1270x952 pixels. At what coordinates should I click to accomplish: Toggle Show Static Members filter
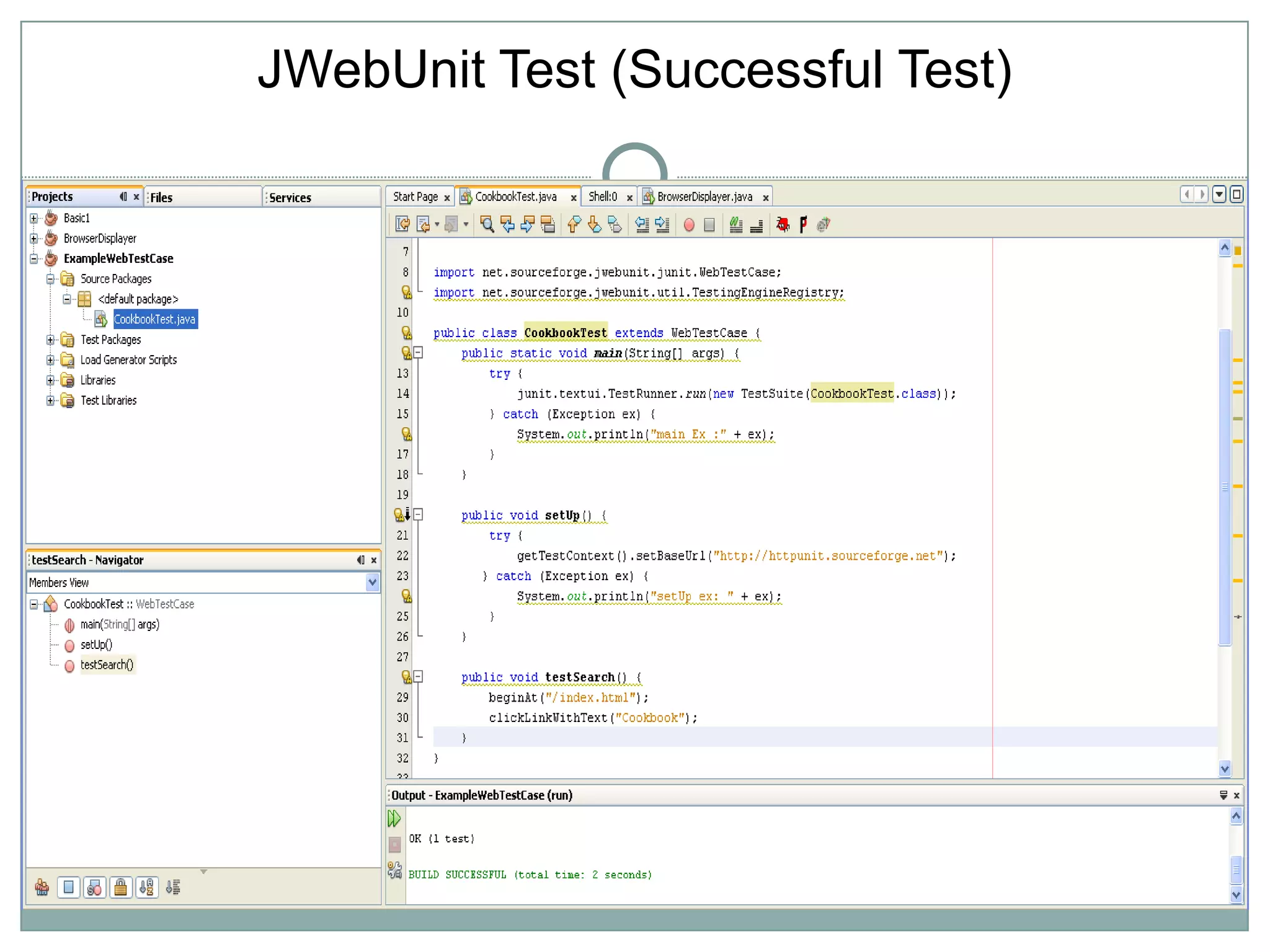(94, 888)
